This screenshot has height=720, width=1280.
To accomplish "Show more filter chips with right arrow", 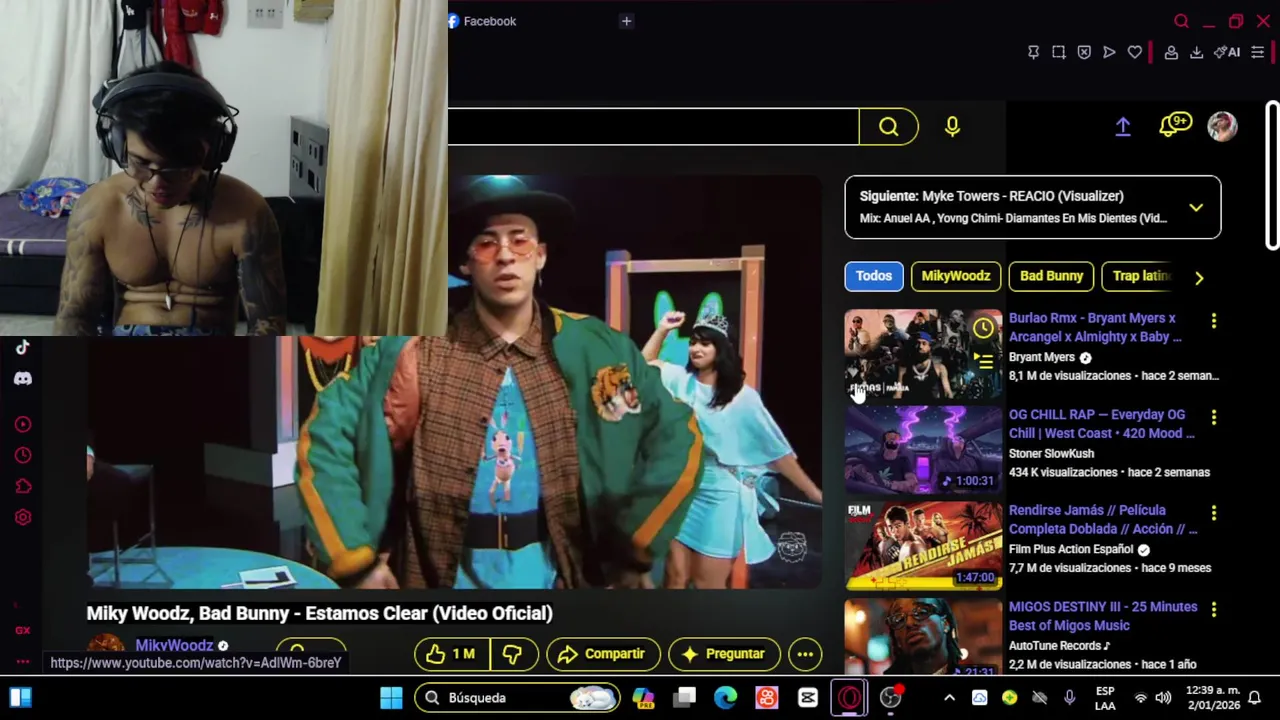I will (1199, 278).
